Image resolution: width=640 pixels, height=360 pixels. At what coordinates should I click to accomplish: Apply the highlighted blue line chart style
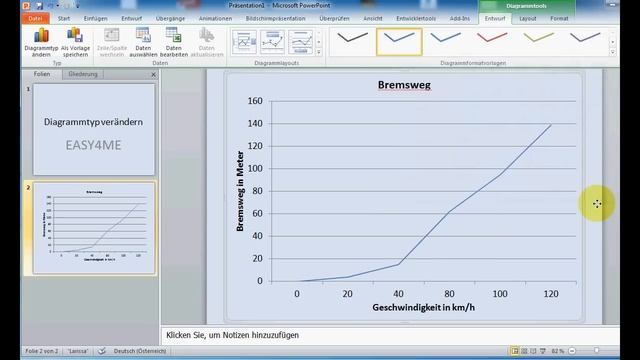pos(399,42)
